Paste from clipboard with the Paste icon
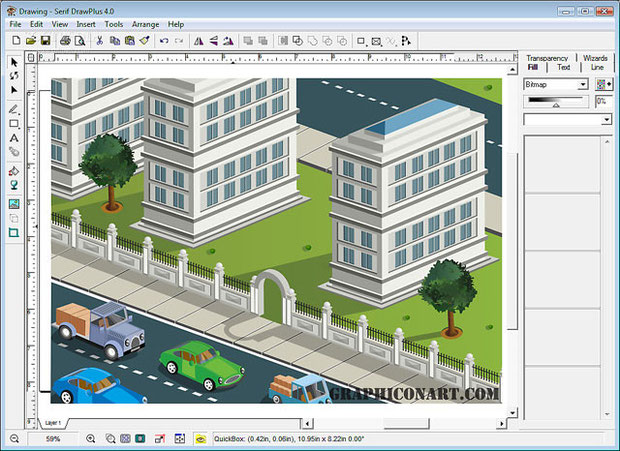The width and height of the screenshot is (620, 451). pos(130,40)
